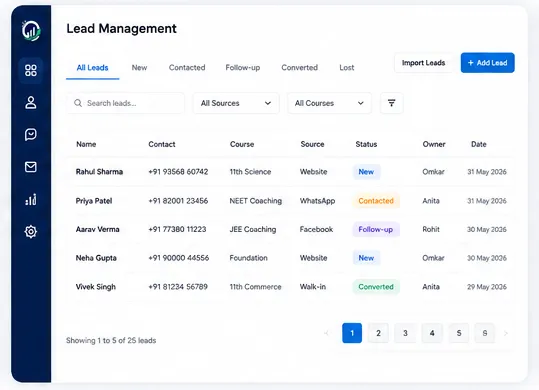
Task: Click owner Rohit in Aarav Verma row
Action: (x=431, y=230)
